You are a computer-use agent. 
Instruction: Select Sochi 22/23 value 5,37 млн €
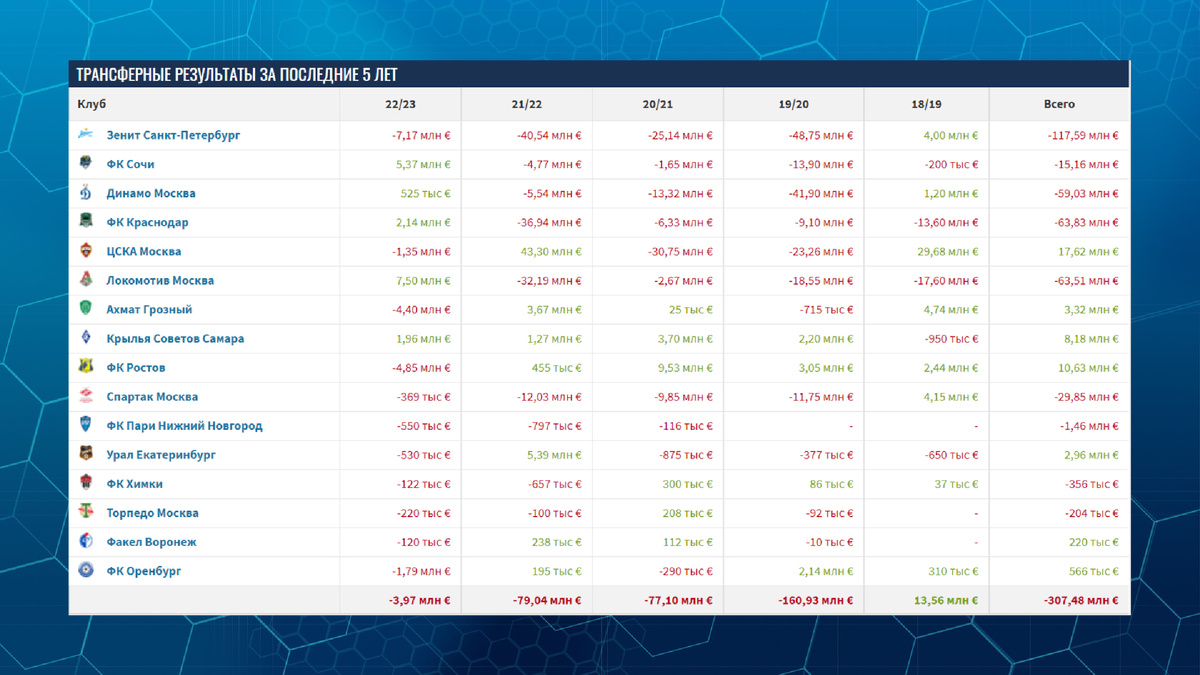click(422, 164)
